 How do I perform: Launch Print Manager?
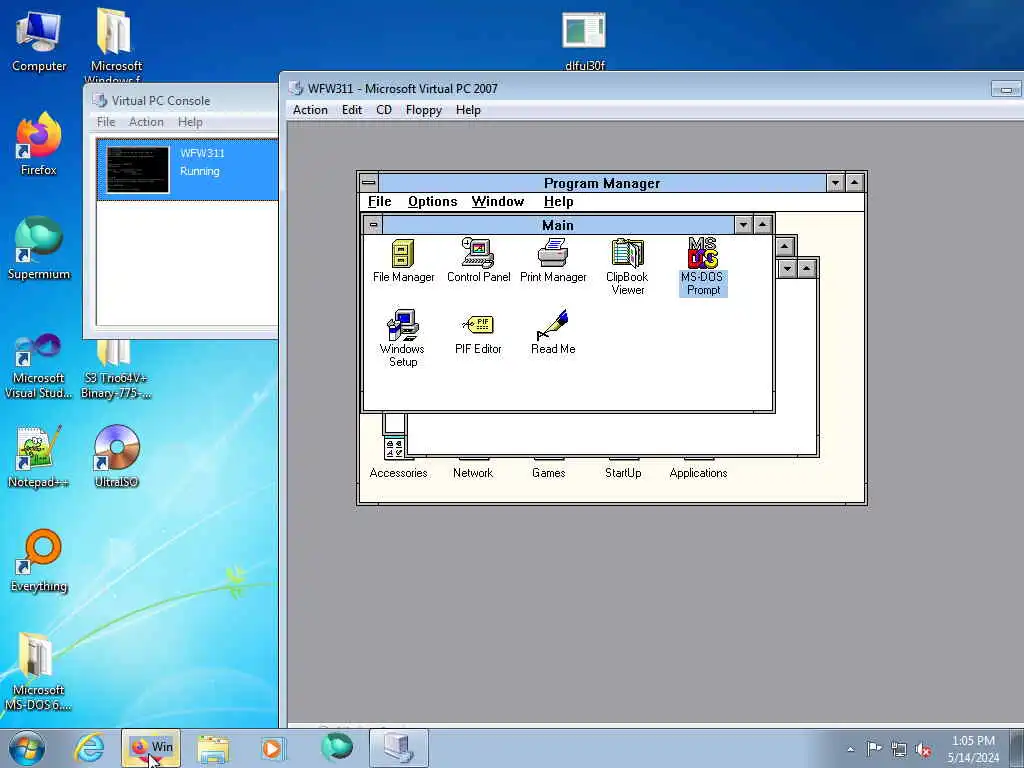coord(553,260)
